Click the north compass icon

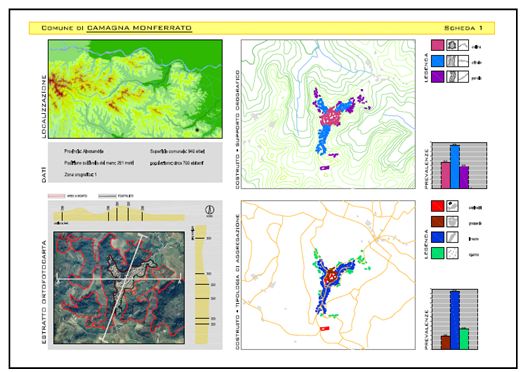210,210
